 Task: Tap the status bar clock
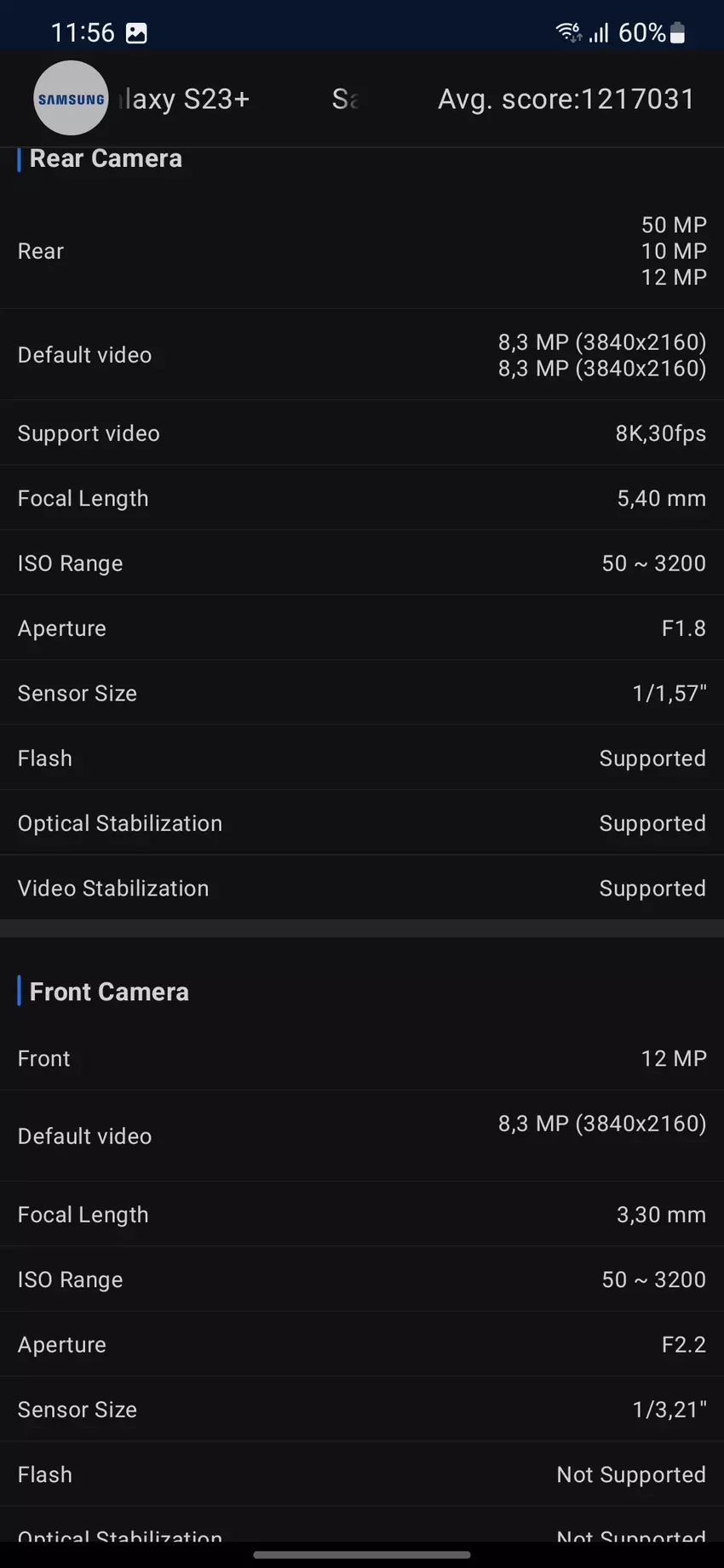(83, 33)
